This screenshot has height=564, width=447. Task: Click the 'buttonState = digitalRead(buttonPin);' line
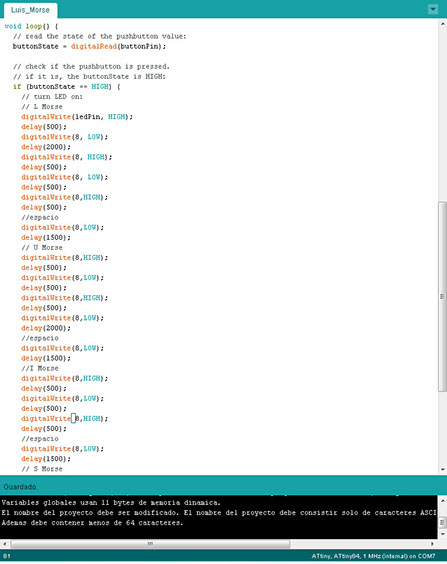tap(89, 46)
